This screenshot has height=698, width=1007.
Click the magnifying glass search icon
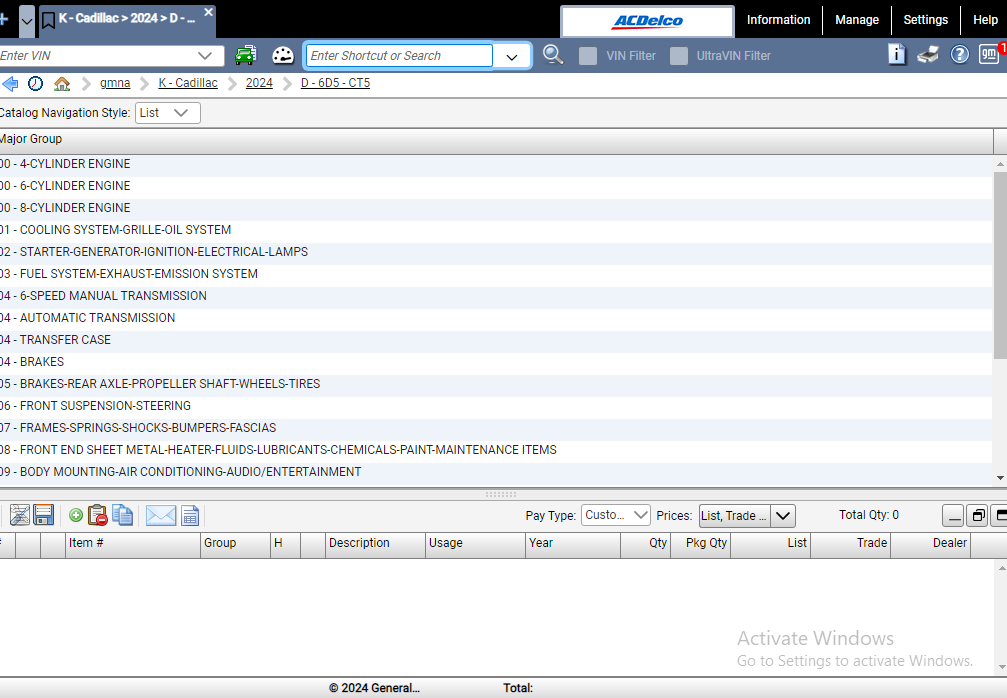pyautogui.click(x=553, y=55)
